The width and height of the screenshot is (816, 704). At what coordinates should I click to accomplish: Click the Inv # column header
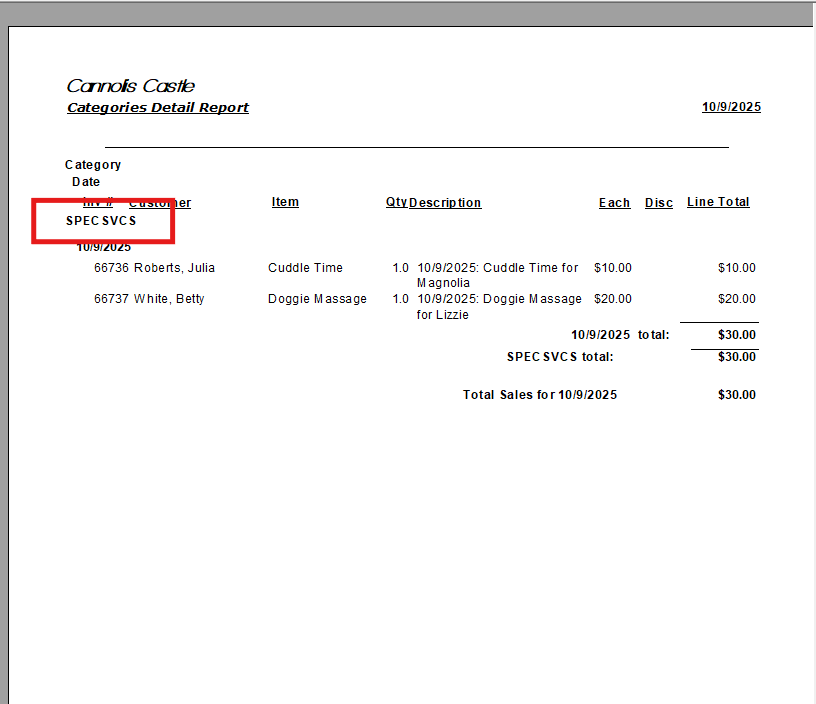pos(97,203)
